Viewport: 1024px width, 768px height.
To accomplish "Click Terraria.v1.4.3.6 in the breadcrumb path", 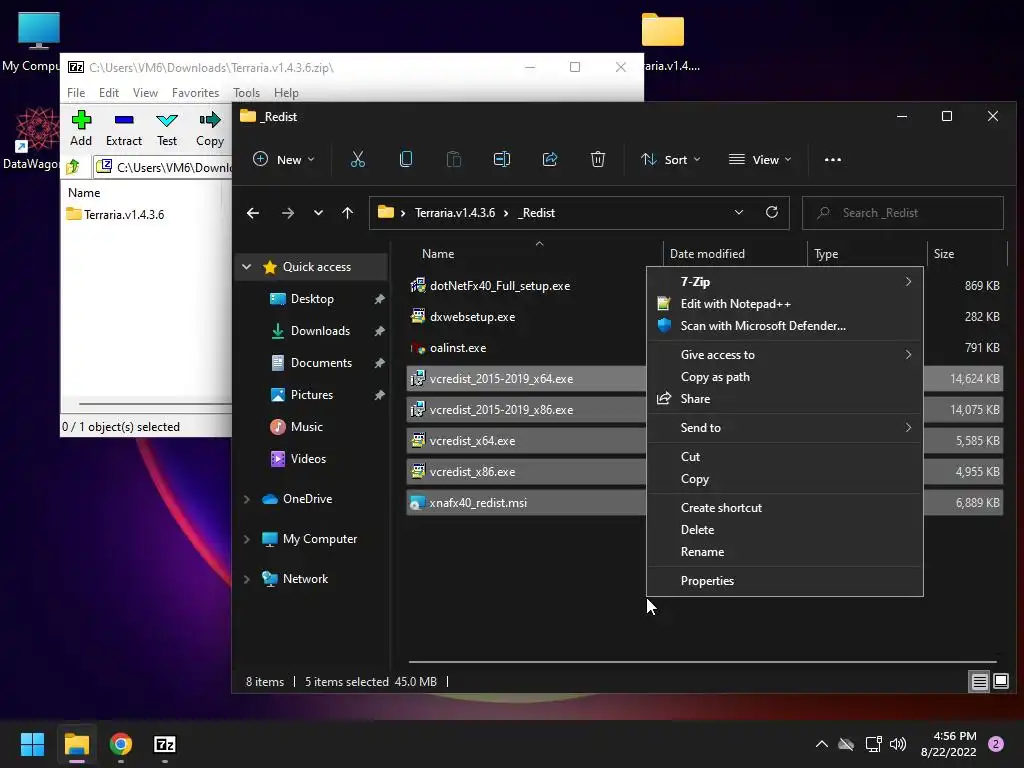I will [x=455, y=213].
